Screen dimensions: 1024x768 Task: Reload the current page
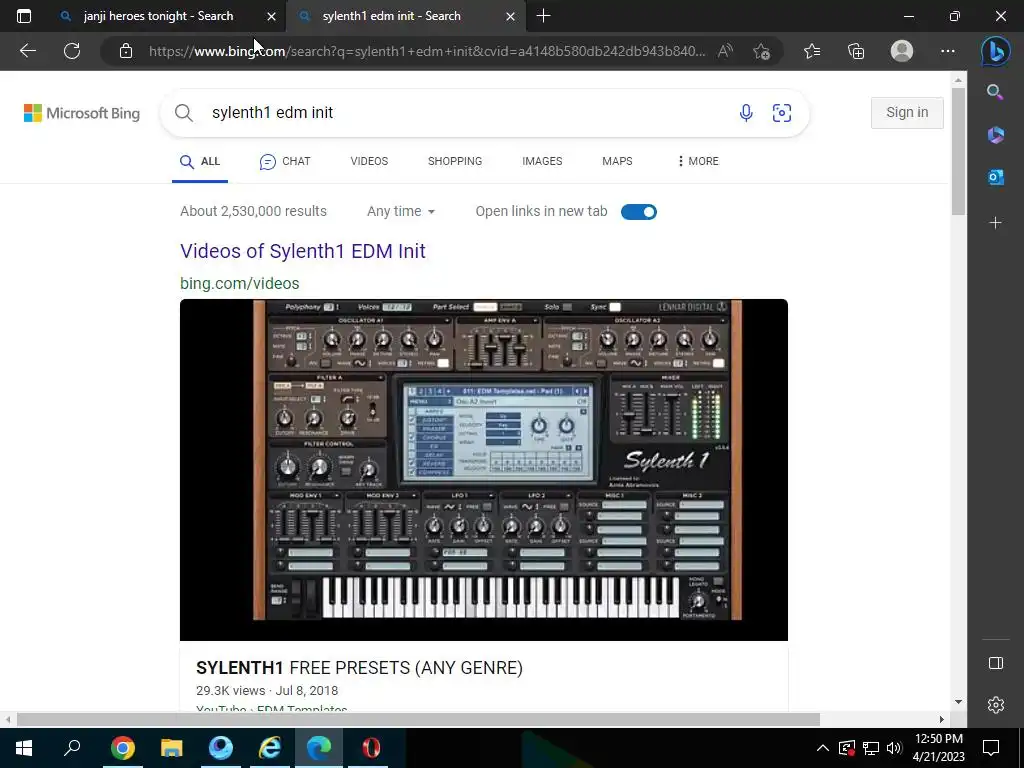72,51
